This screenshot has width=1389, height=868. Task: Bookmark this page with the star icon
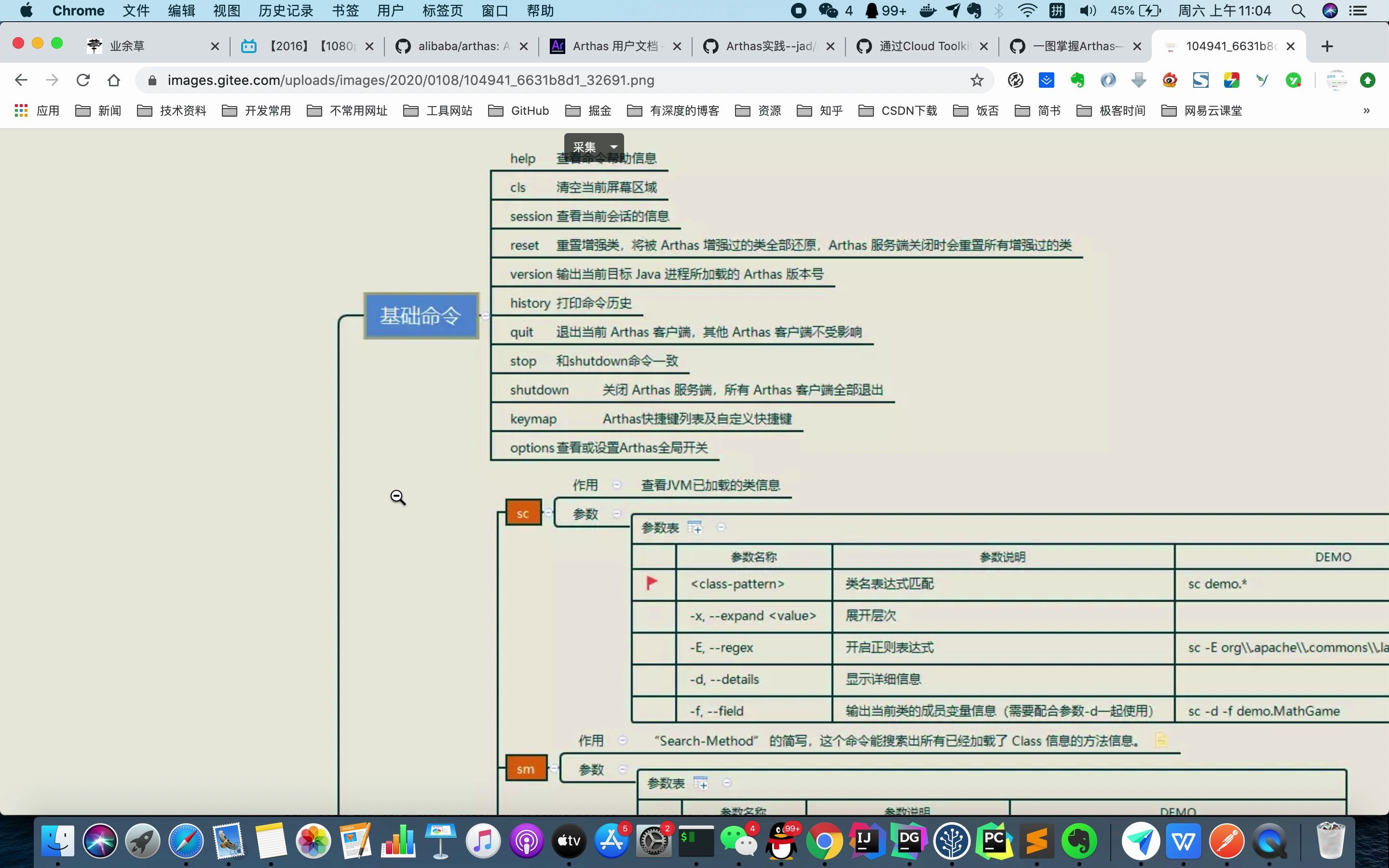point(977,81)
